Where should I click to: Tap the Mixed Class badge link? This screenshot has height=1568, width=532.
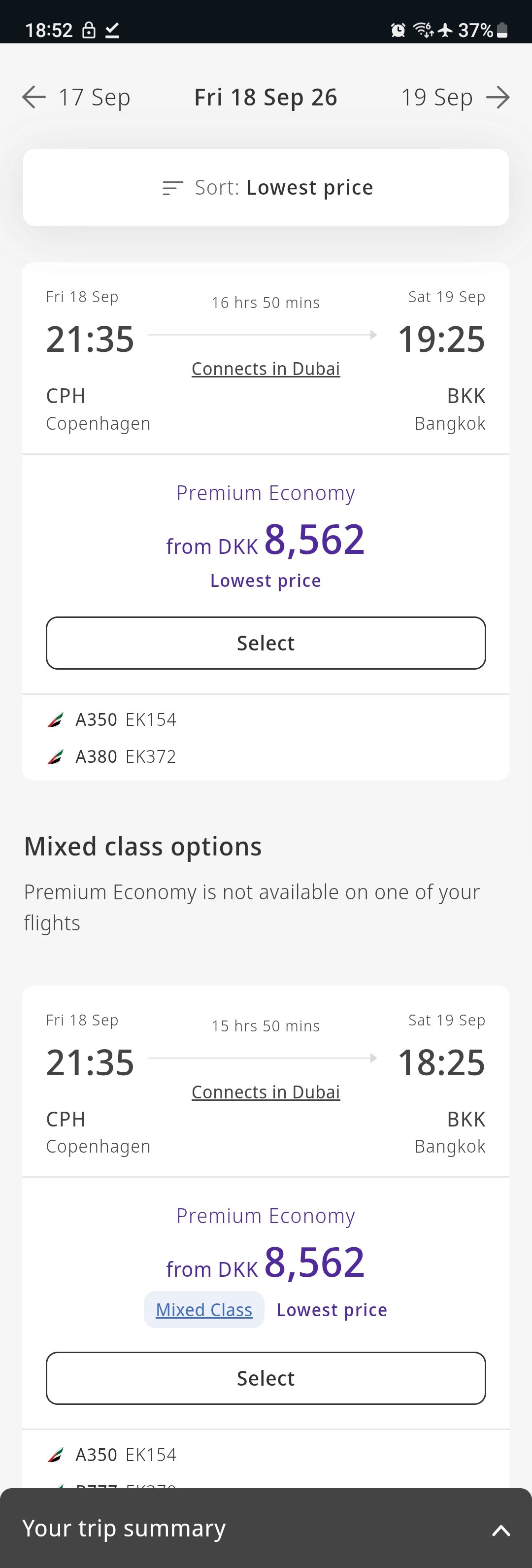[204, 1310]
